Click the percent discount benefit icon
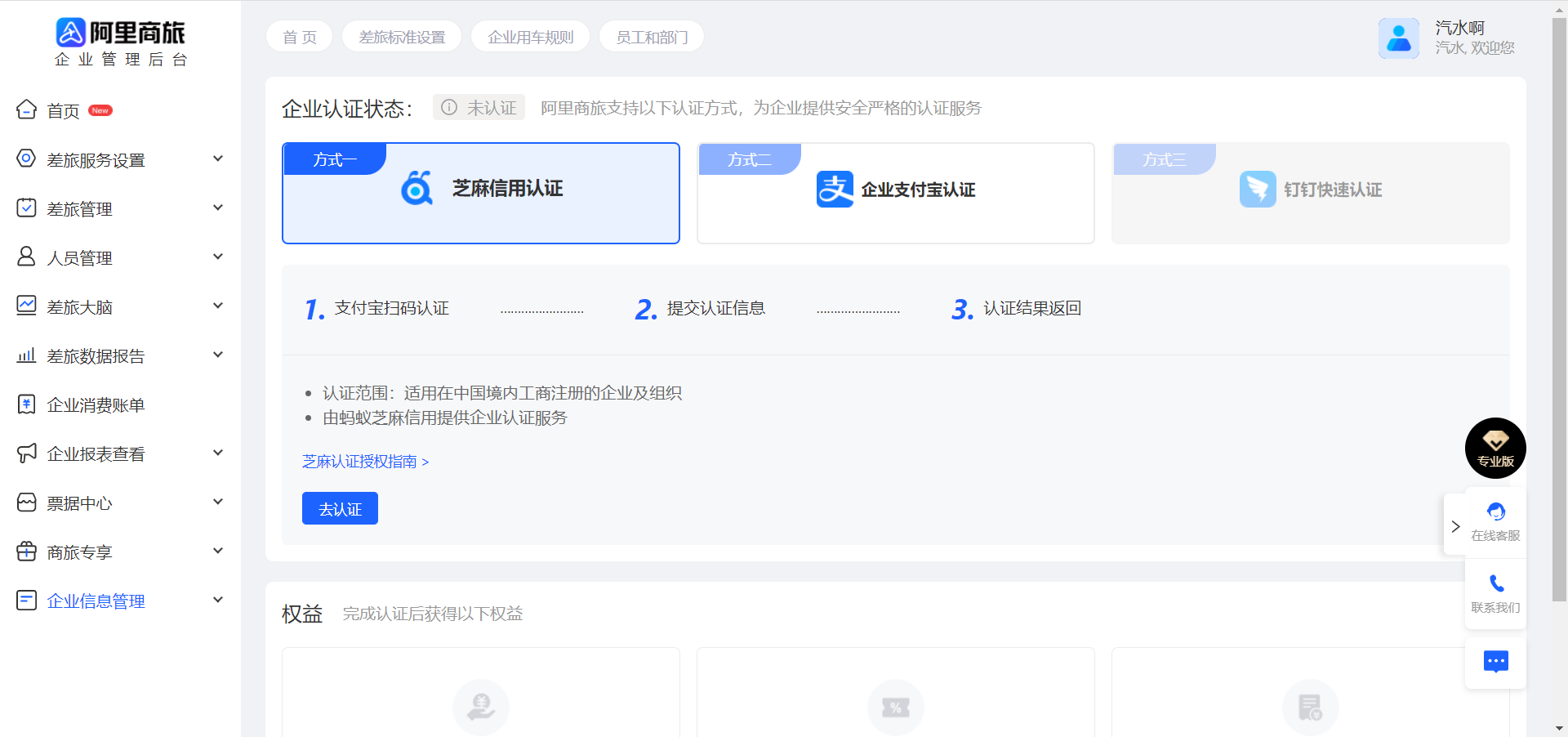Viewport: 1568px width, 737px height. click(x=896, y=707)
